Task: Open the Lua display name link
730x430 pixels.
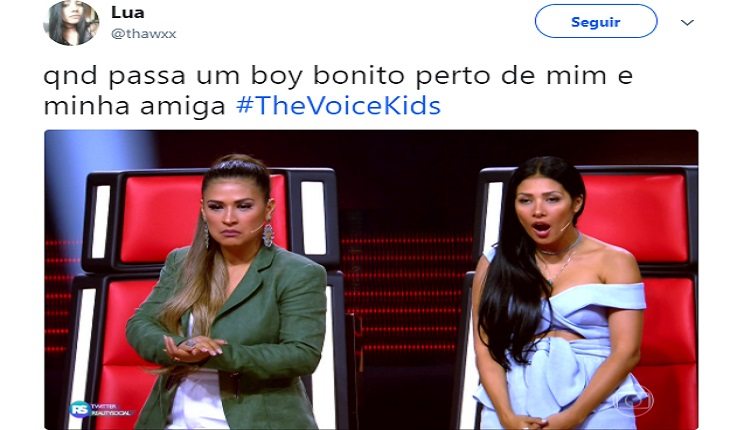Action: (x=128, y=13)
